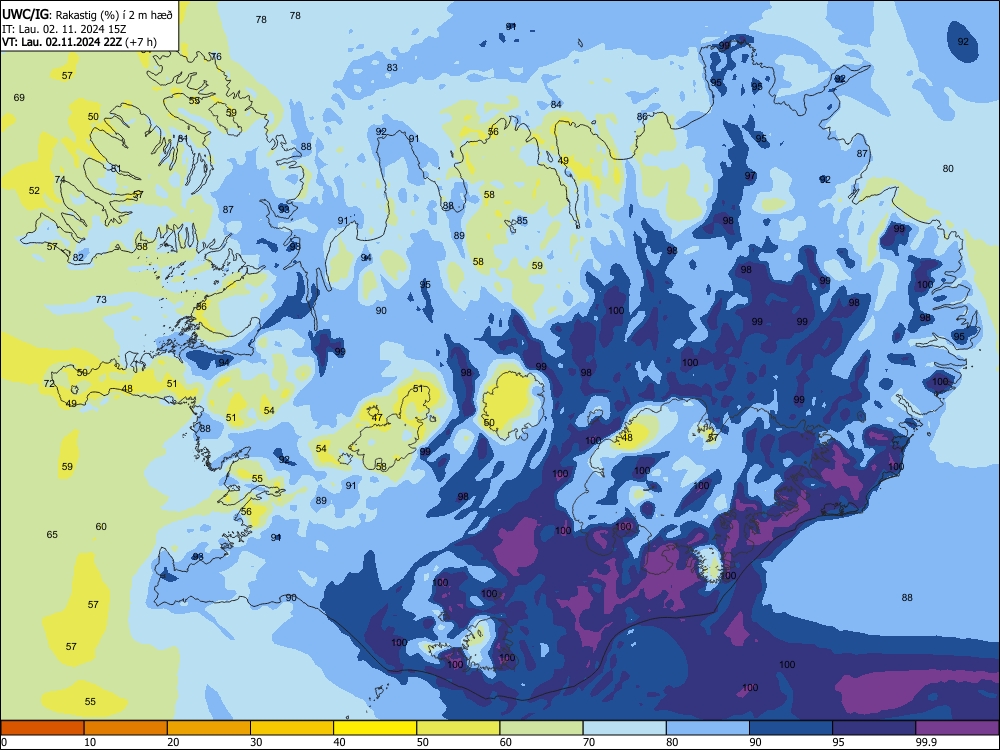Select the 30–40 legend color segment

(292, 728)
